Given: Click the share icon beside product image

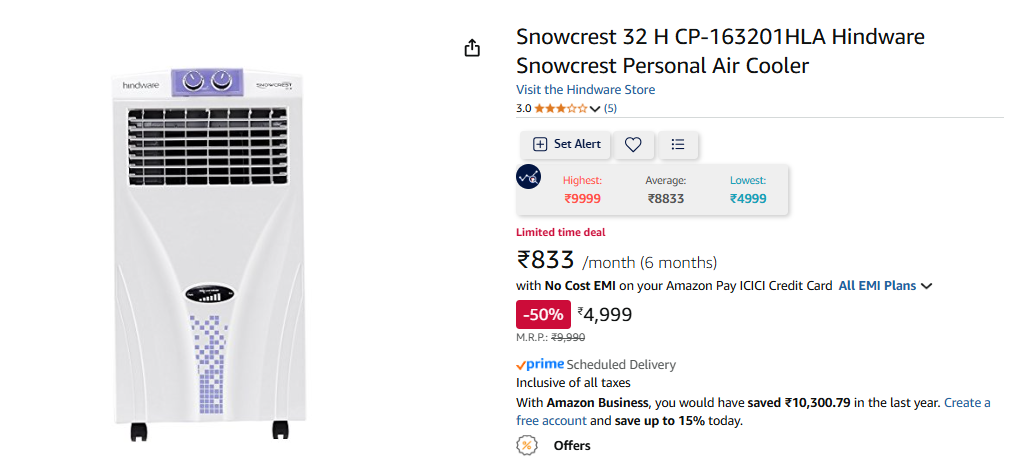Looking at the screenshot, I should point(472,48).
